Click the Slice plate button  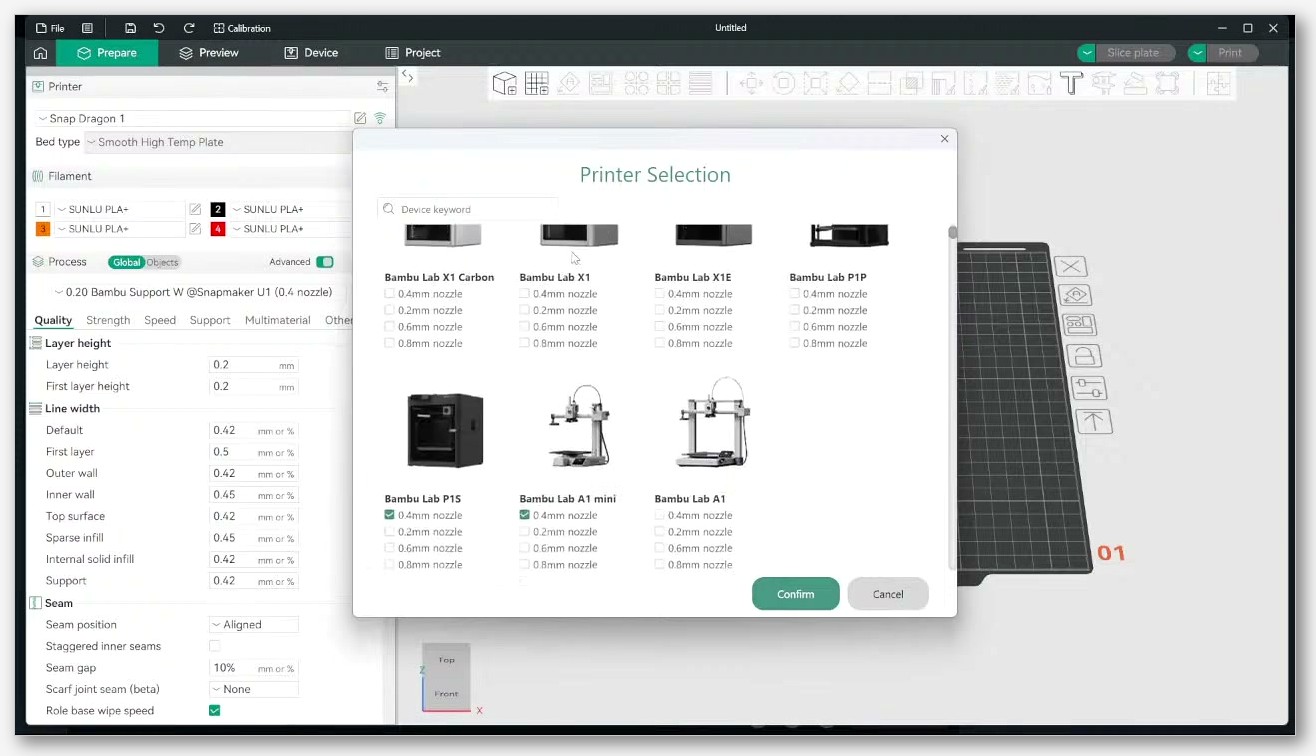(1133, 53)
